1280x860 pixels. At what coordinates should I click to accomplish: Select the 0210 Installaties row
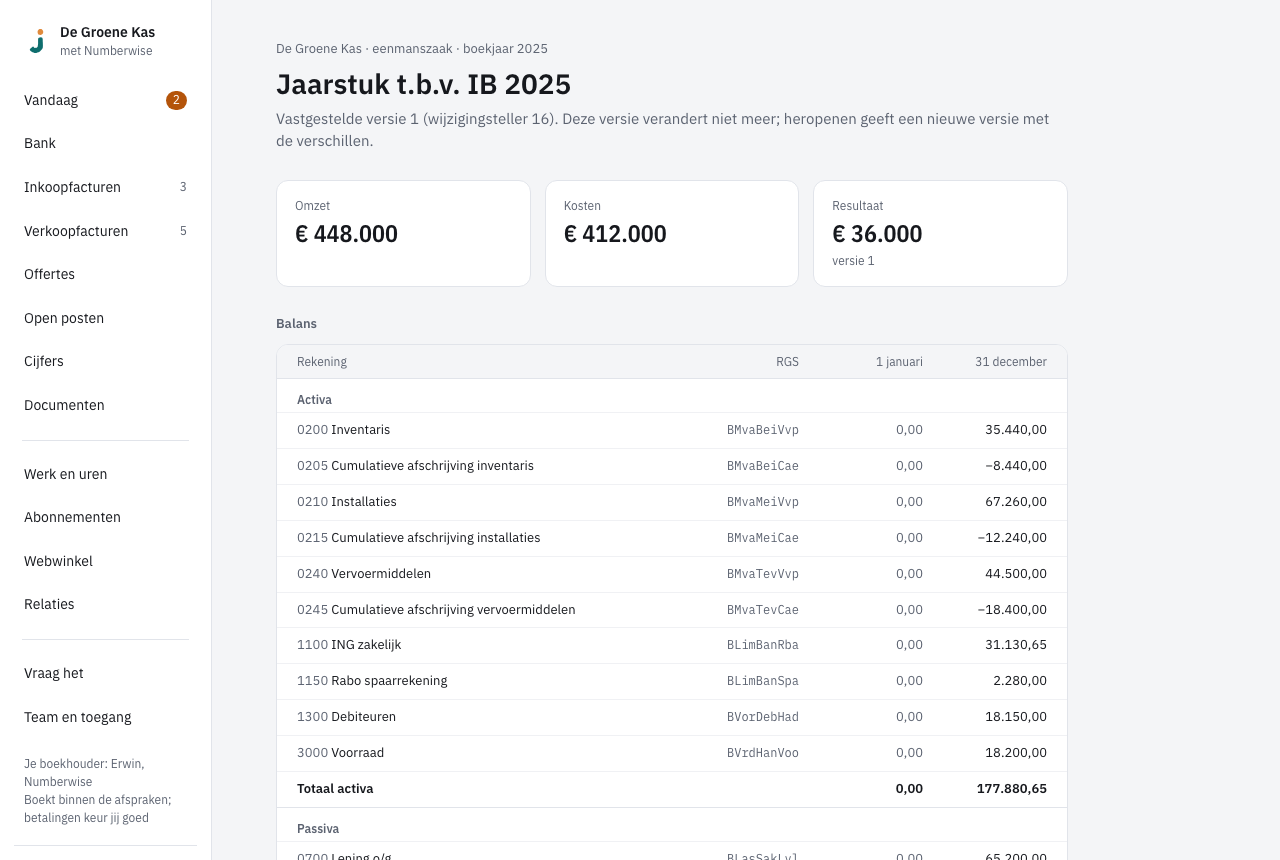pos(672,502)
